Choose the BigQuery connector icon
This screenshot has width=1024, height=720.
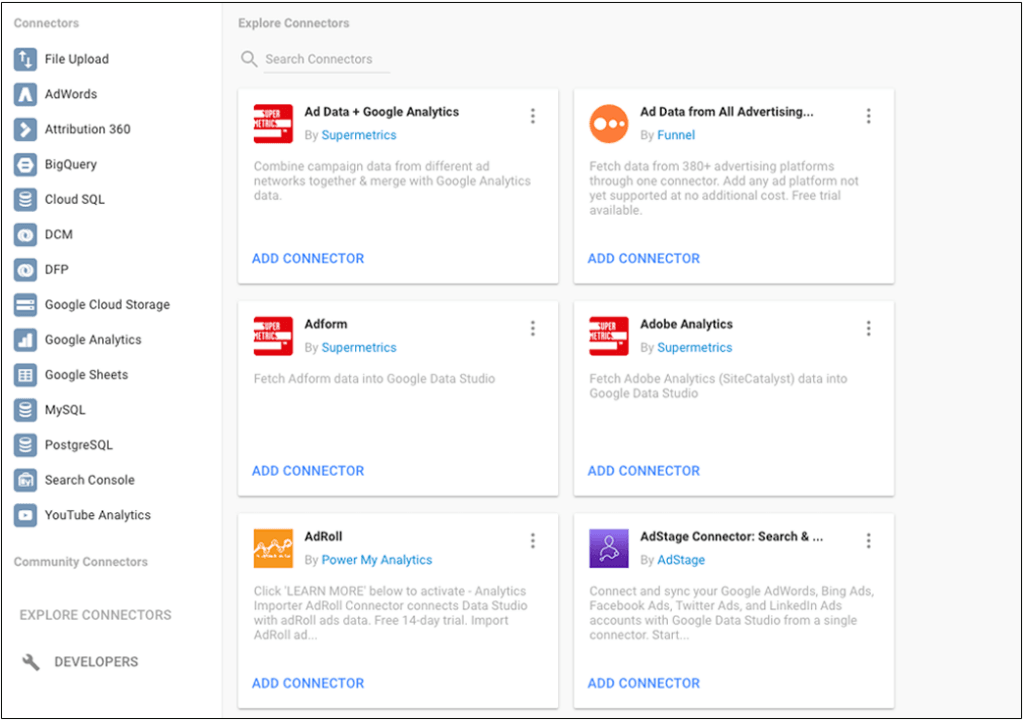(25, 165)
